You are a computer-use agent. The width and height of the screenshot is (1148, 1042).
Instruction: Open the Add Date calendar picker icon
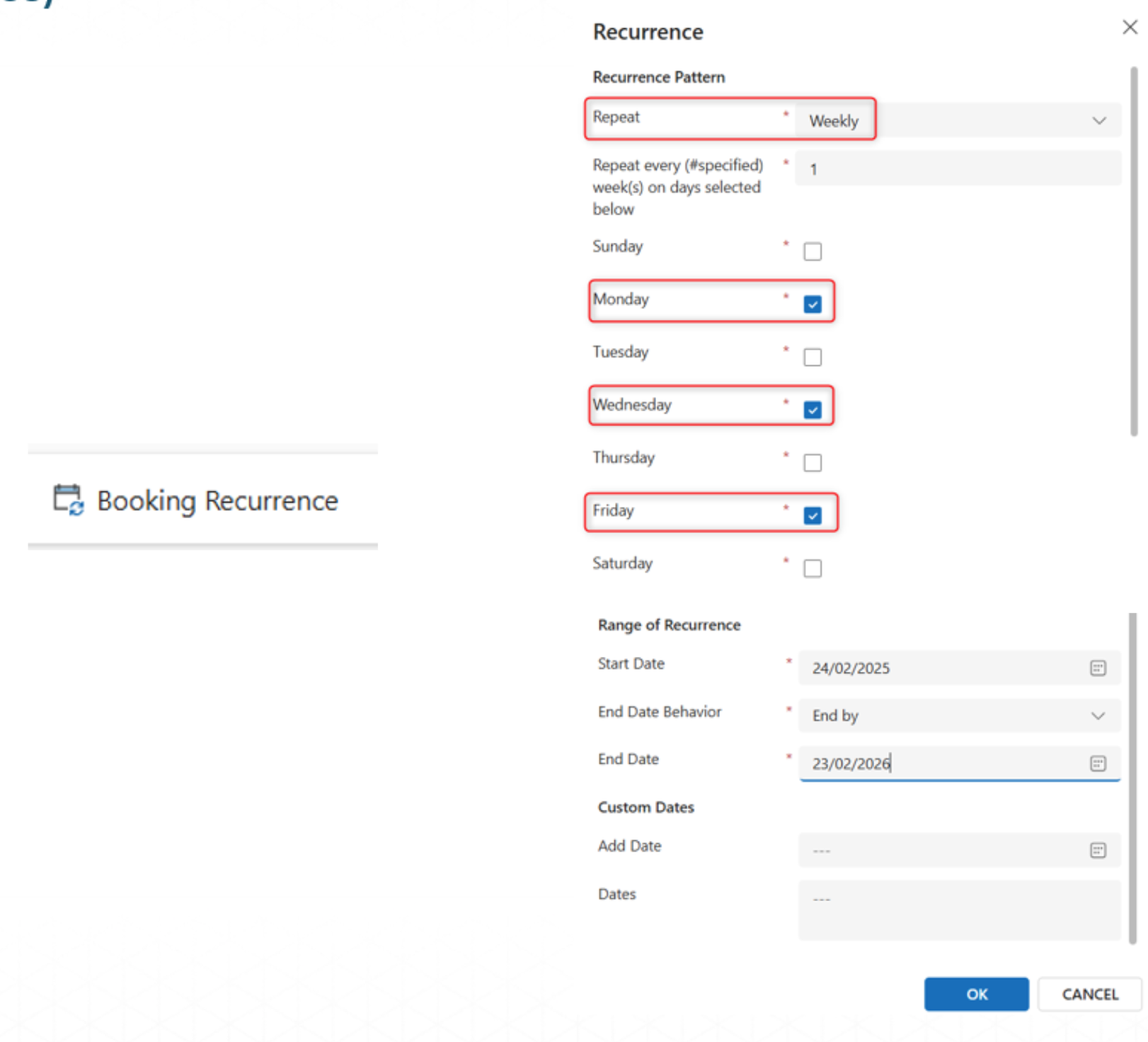pyautogui.click(x=1097, y=850)
